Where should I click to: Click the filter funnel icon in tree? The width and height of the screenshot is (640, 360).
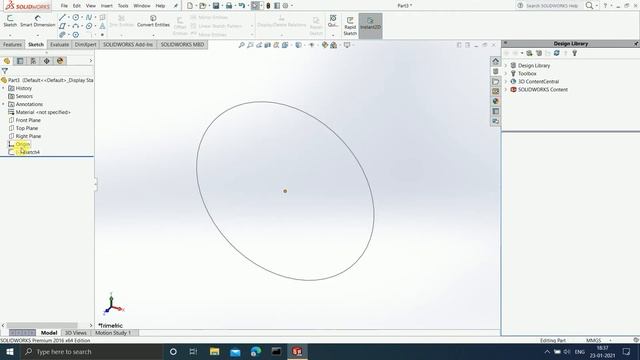coord(5,71)
